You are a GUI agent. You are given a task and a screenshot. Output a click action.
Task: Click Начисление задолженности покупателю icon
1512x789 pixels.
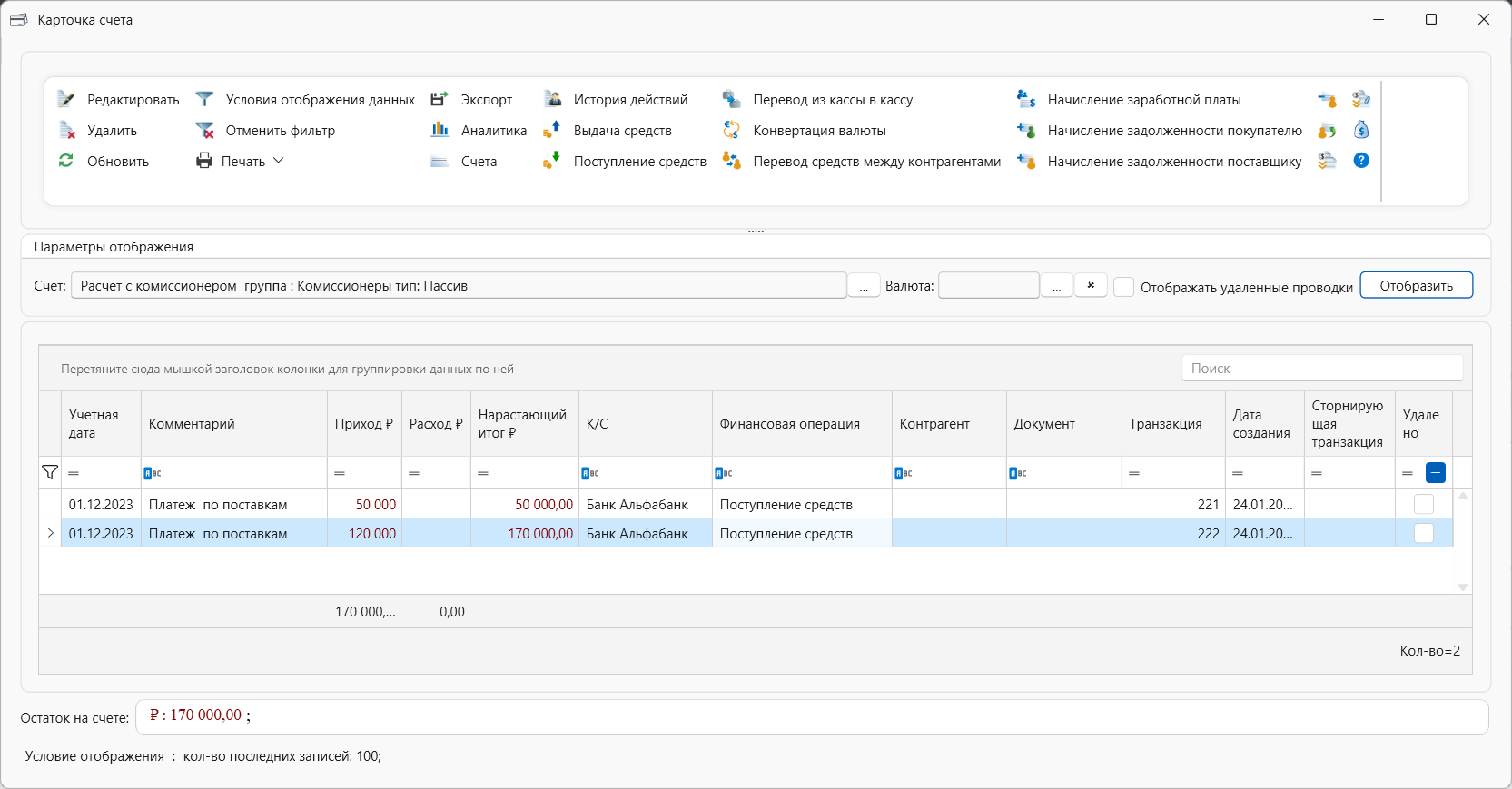click(1026, 130)
